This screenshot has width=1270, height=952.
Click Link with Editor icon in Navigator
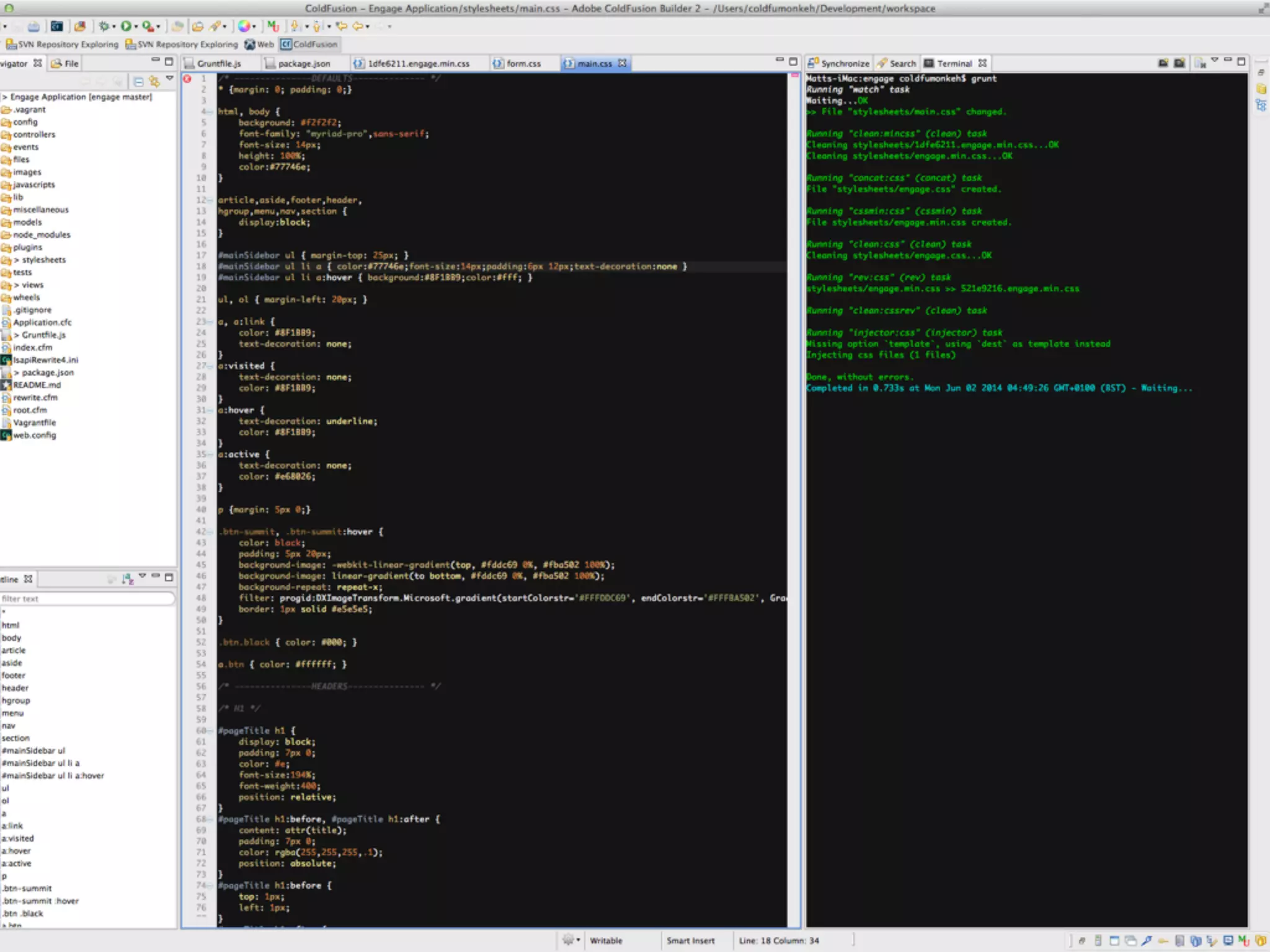[x=154, y=81]
